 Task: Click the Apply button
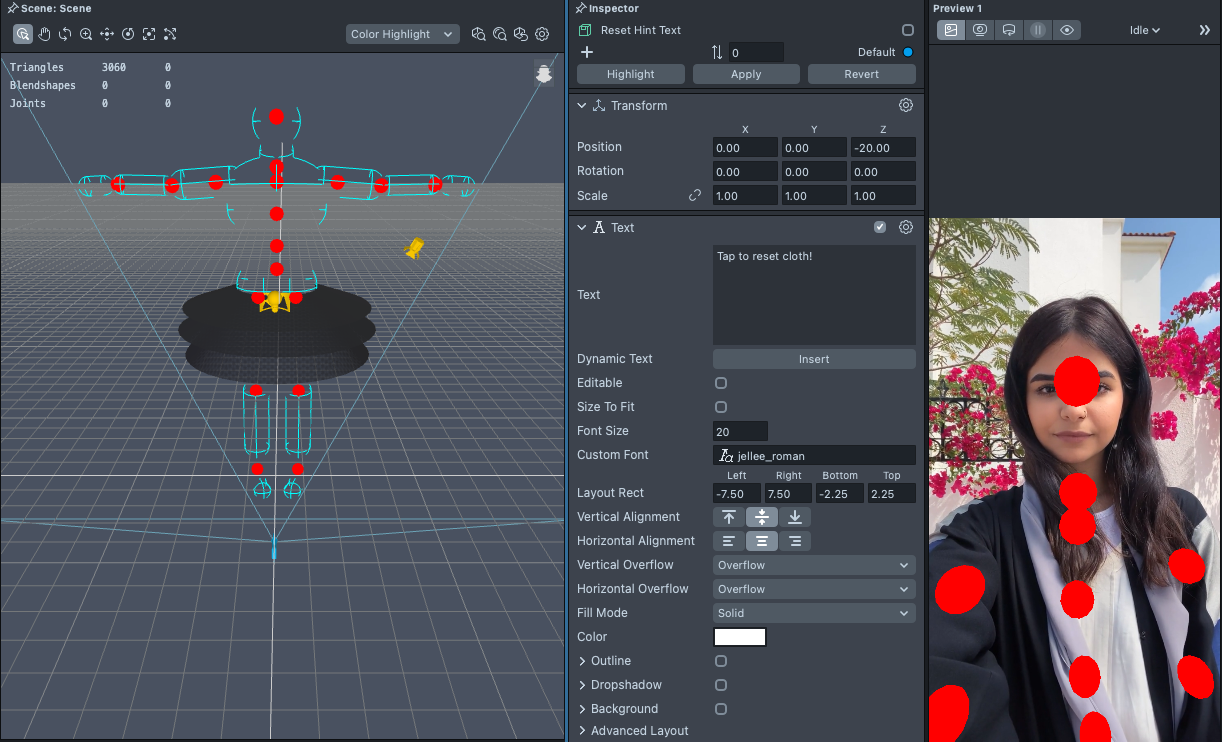[746, 74]
